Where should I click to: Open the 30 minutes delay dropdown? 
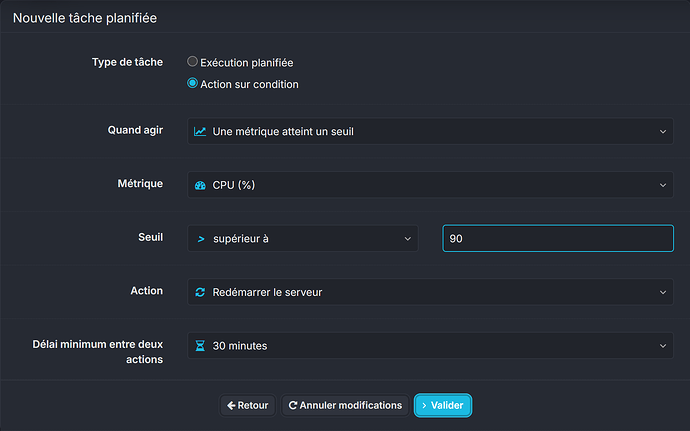point(430,346)
